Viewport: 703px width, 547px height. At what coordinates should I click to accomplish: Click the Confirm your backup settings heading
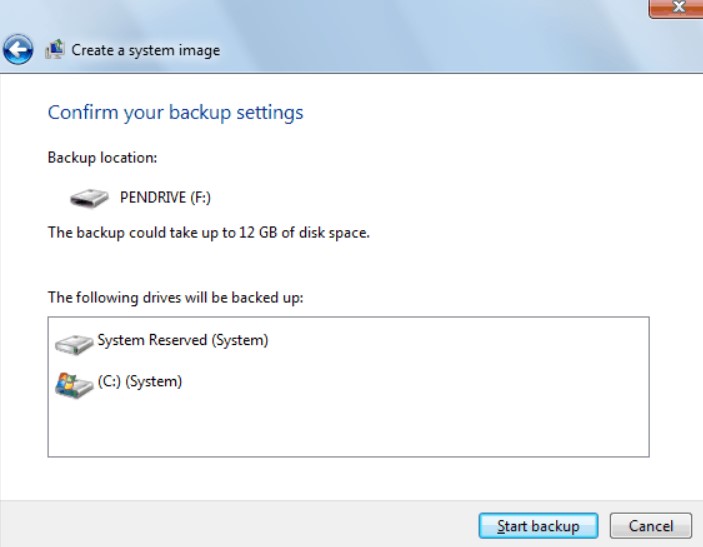tap(175, 113)
